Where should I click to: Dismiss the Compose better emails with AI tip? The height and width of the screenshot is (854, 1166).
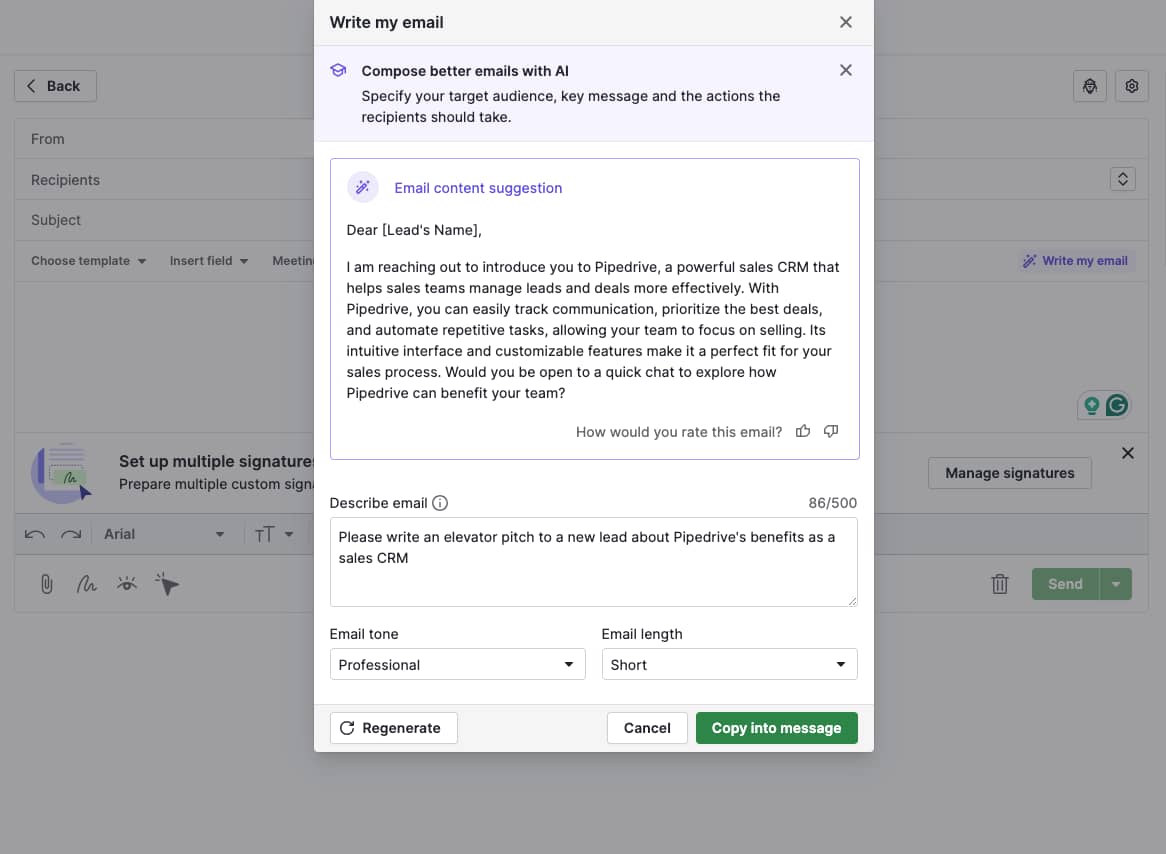[845, 70]
